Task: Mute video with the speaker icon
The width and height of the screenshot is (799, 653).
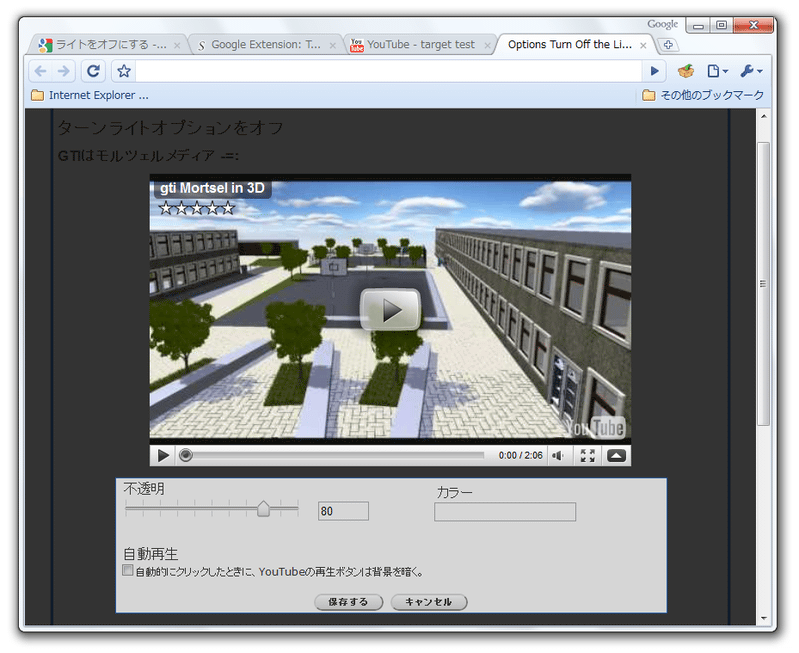Action: tap(558, 455)
